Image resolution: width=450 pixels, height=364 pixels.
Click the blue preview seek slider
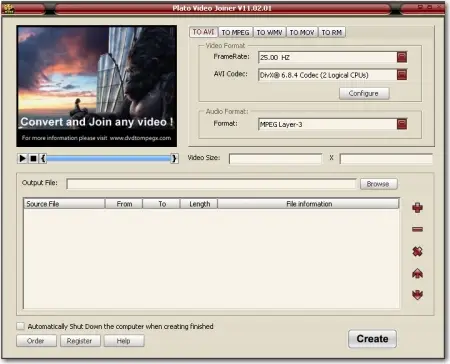[108, 158]
